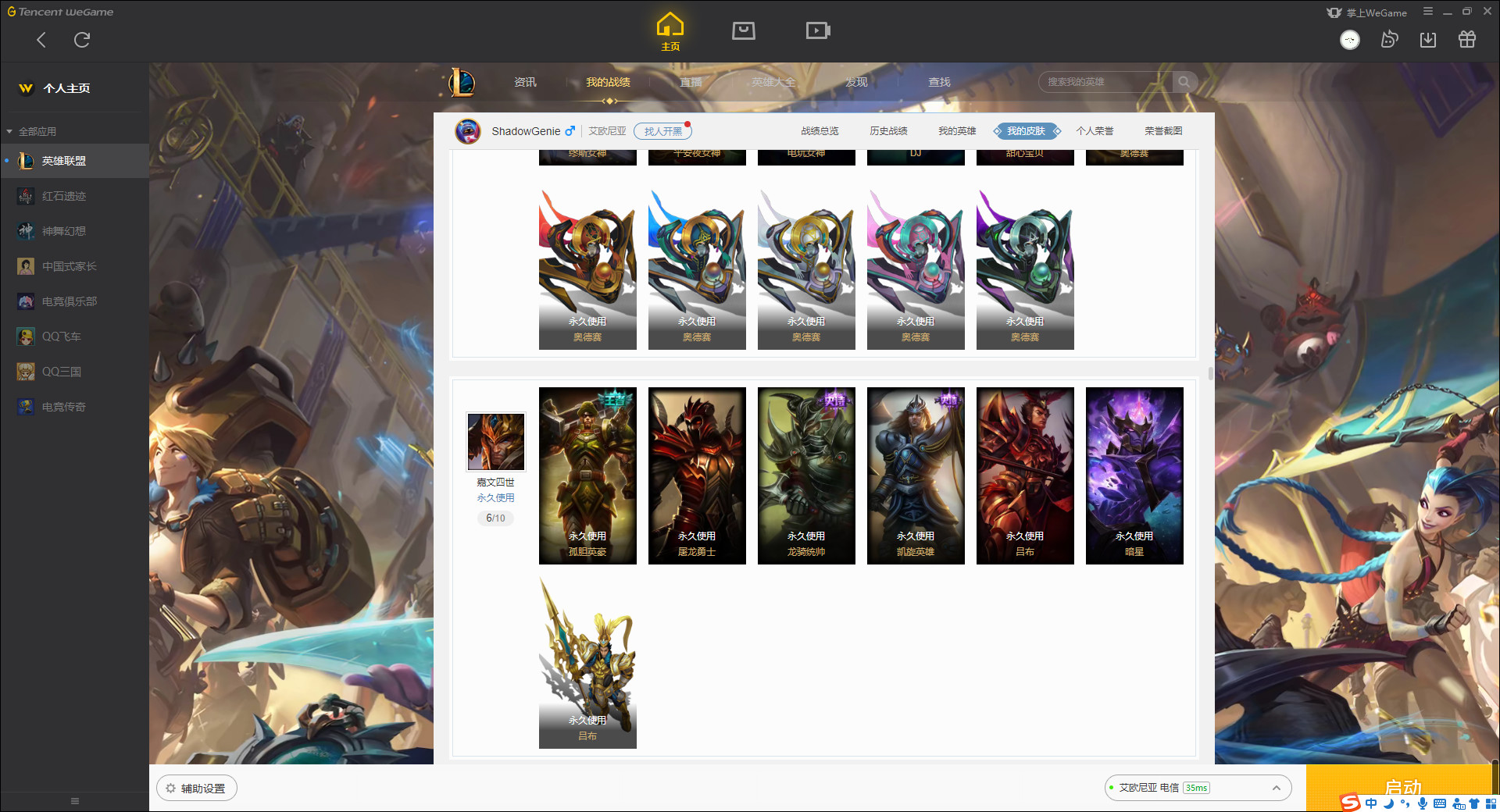
Task: Open the 主页 home icon
Action: tap(670, 31)
